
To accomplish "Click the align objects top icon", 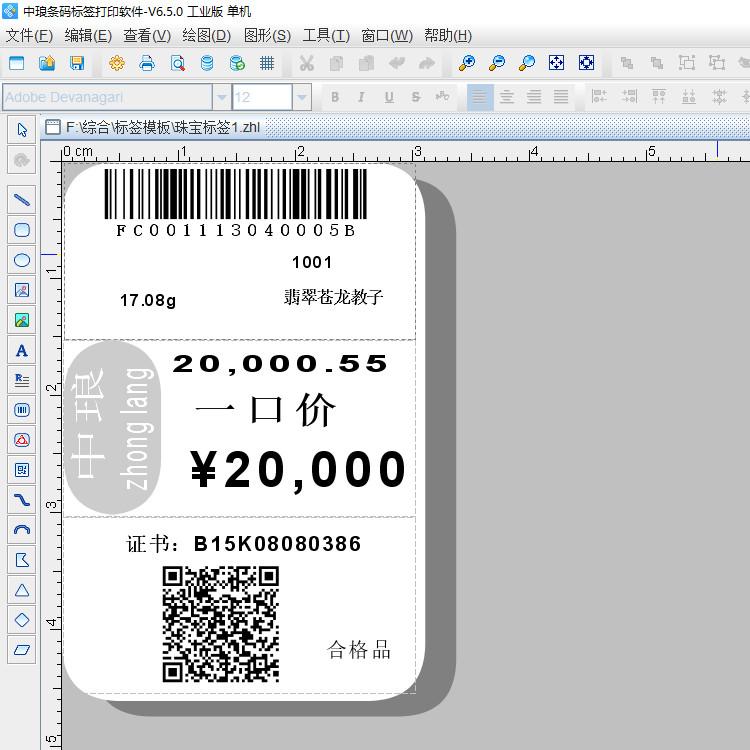I will [659, 97].
